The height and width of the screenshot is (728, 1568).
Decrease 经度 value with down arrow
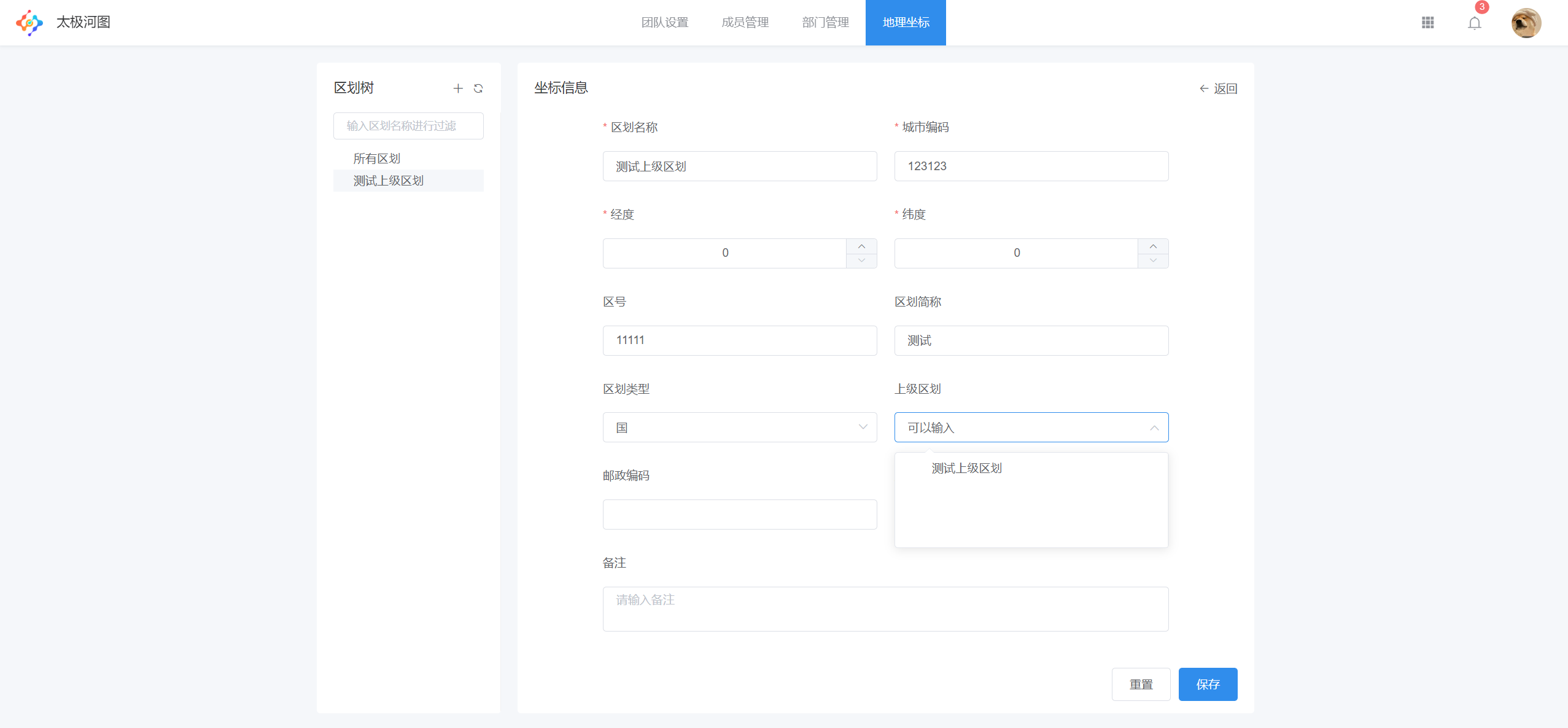[x=861, y=260]
